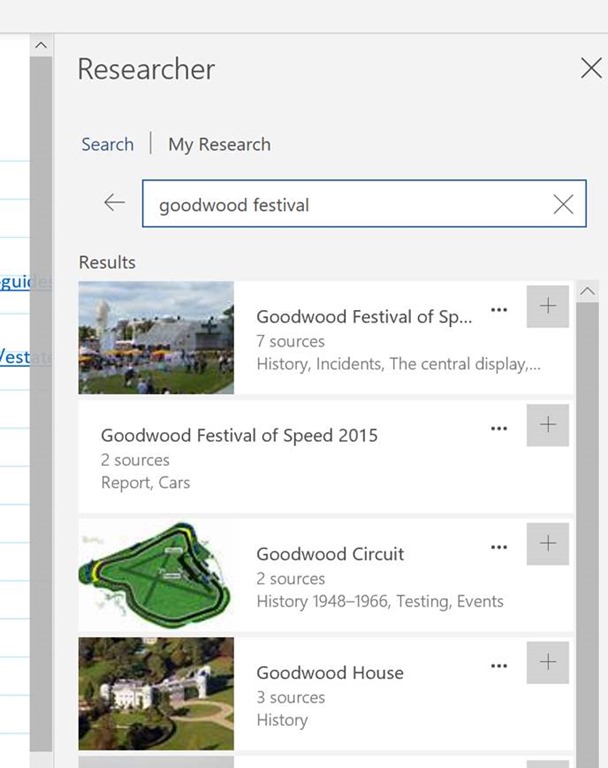
Task: Click the document scrollbar up arrow
Action: click(41, 46)
